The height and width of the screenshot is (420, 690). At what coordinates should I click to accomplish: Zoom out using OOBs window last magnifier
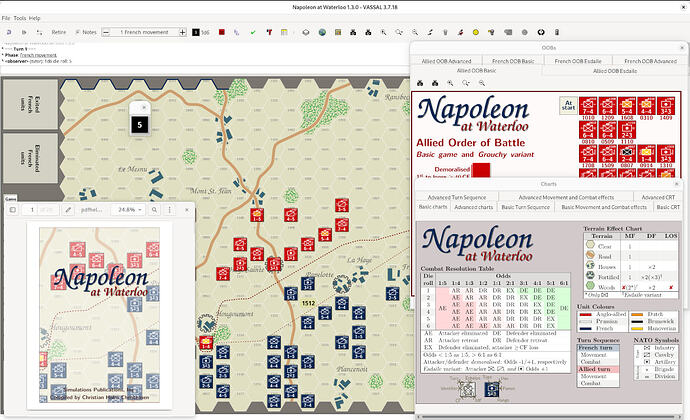tap(482, 83)
